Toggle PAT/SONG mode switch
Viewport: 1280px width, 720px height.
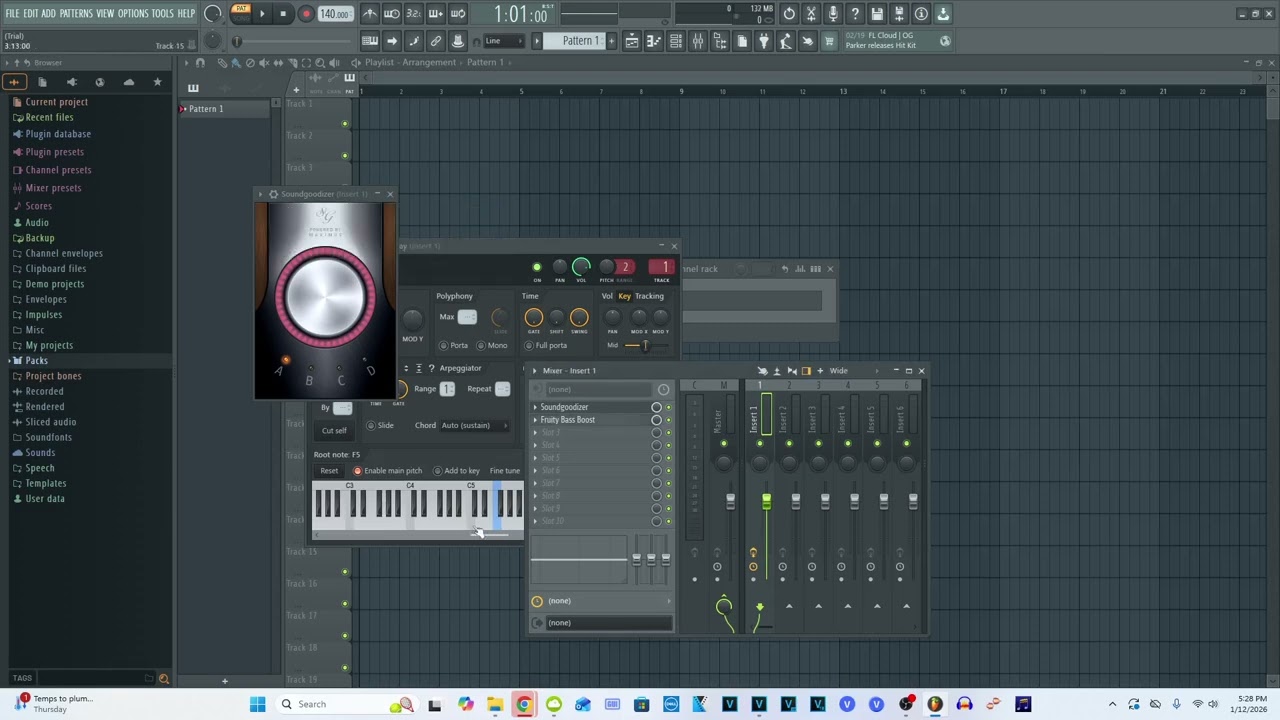tap(241, 13)
